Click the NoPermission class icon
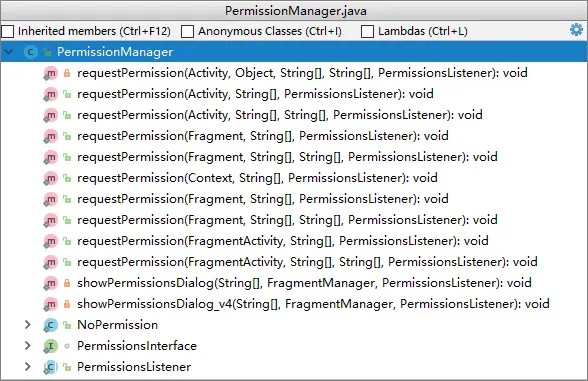Viewport: 588px width, 381px height. pyautogui.click(x=50, y=325)
